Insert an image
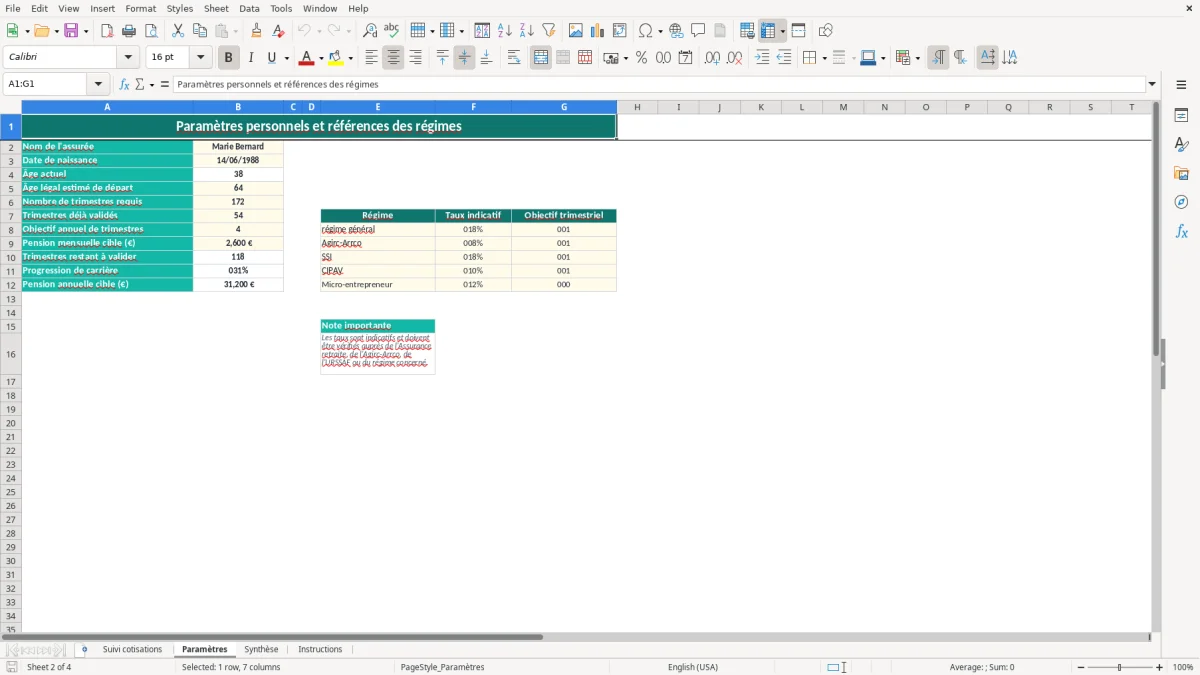The image size is (1200, 675). [576, 31]
